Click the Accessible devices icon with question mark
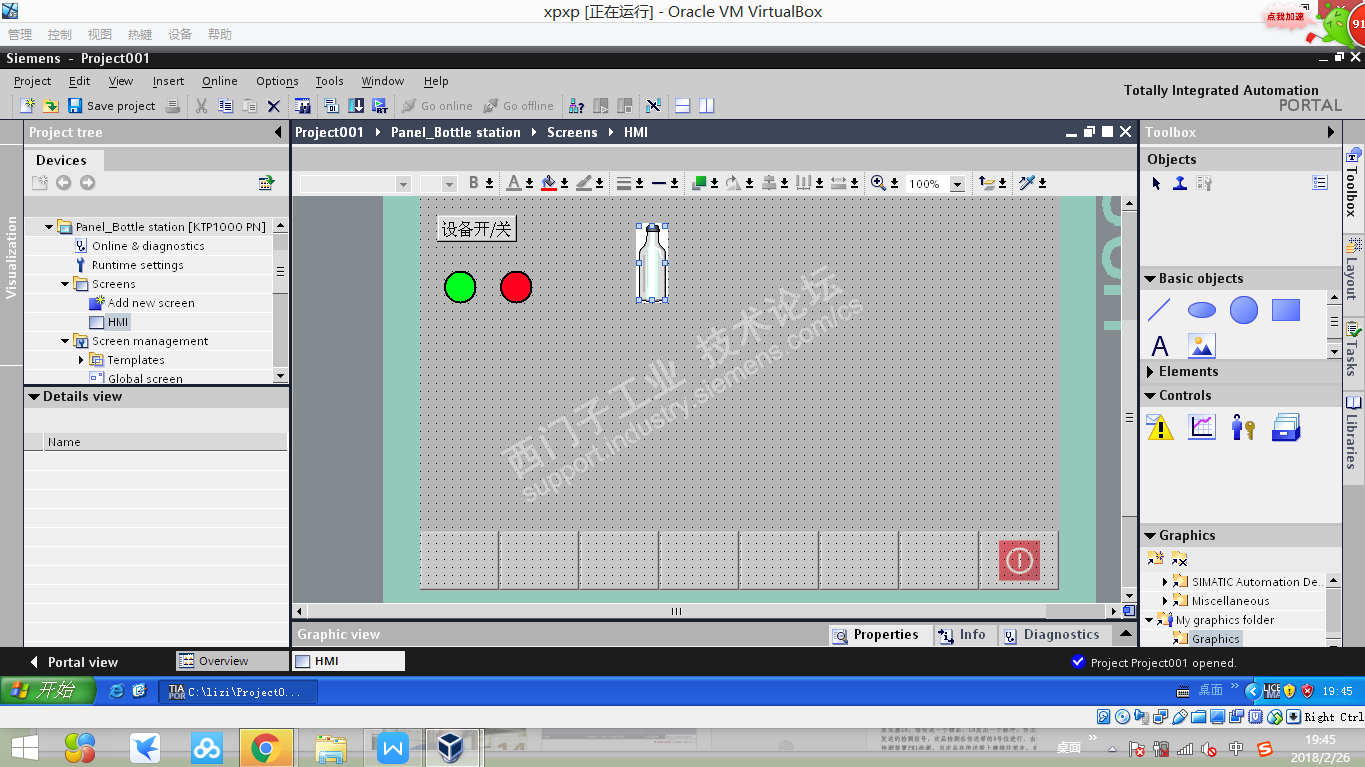The height and width of the screenshot is (767, 1365). pyautogui.click(x=577, y=106)
